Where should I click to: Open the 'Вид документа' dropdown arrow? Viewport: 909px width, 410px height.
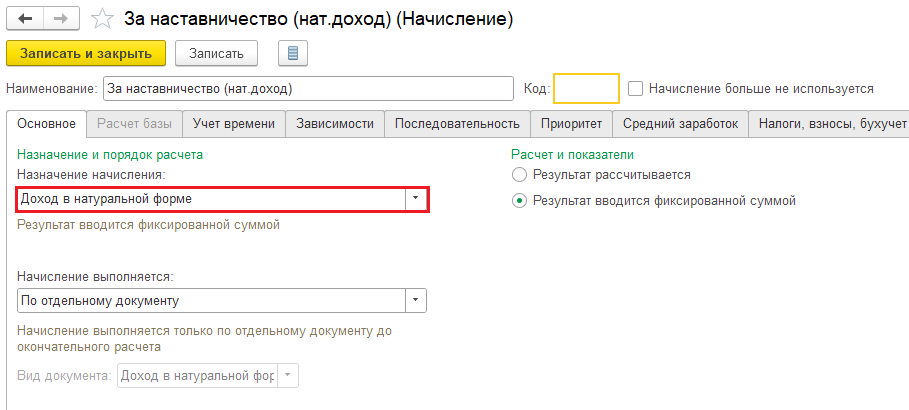coord(288,375)
